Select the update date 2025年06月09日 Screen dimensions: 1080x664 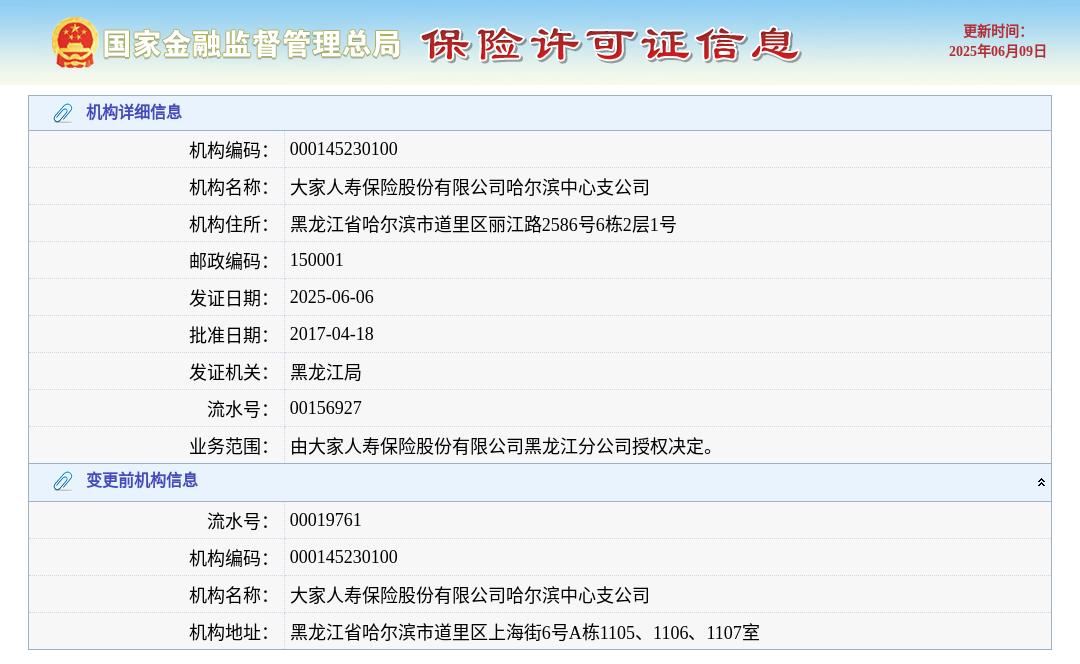997,51
